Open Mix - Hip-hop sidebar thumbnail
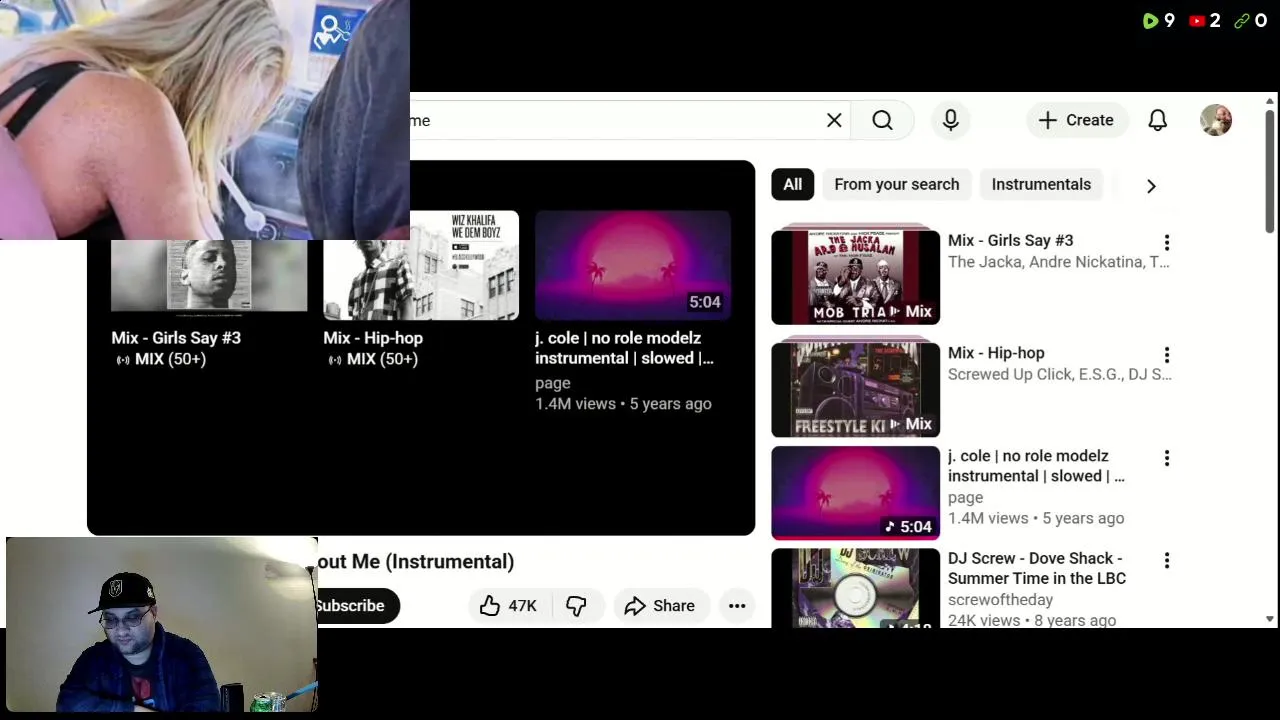 pyautogui.click(x=855, y=388)
